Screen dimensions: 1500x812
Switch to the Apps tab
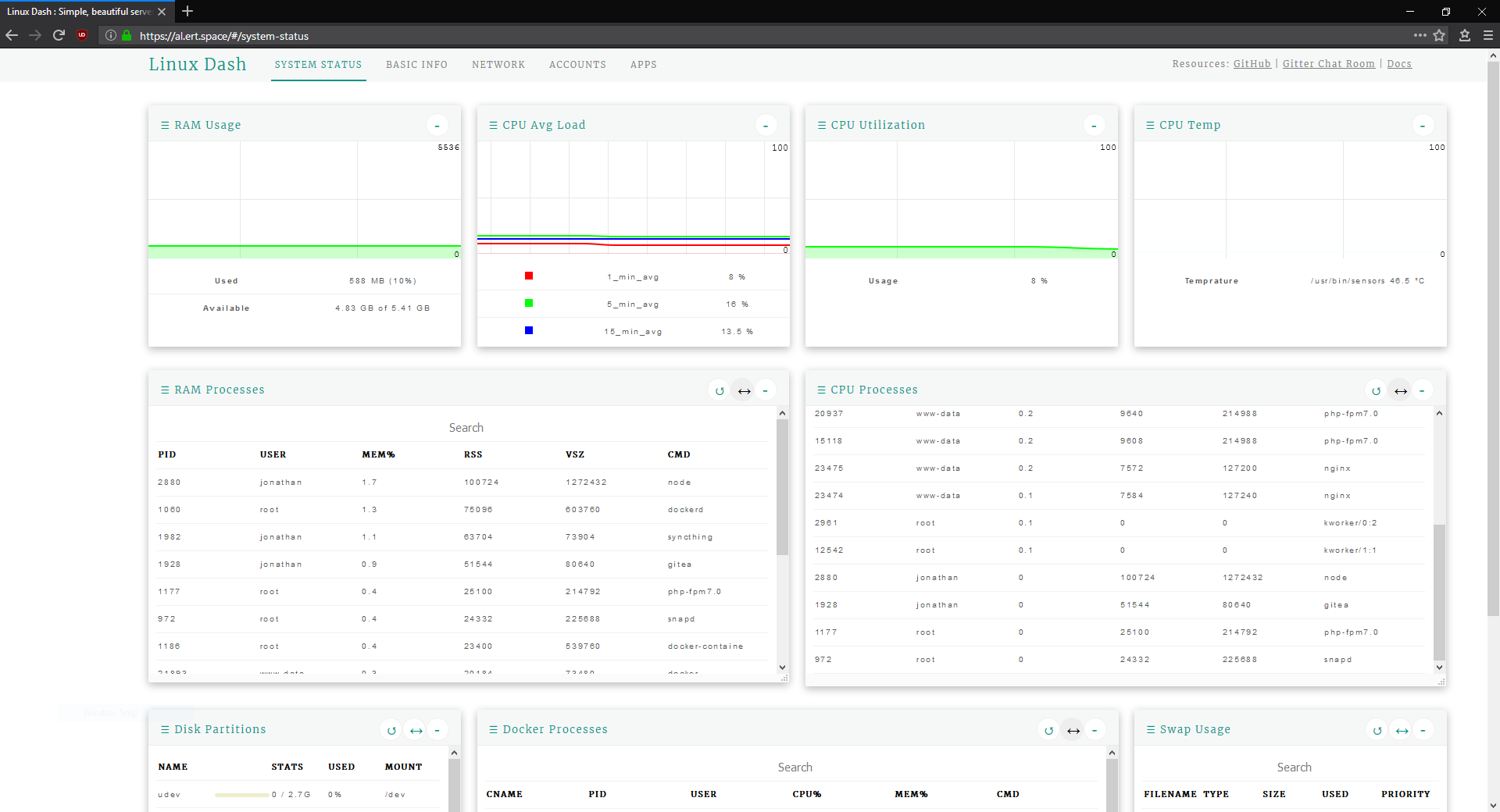[644, 65]
